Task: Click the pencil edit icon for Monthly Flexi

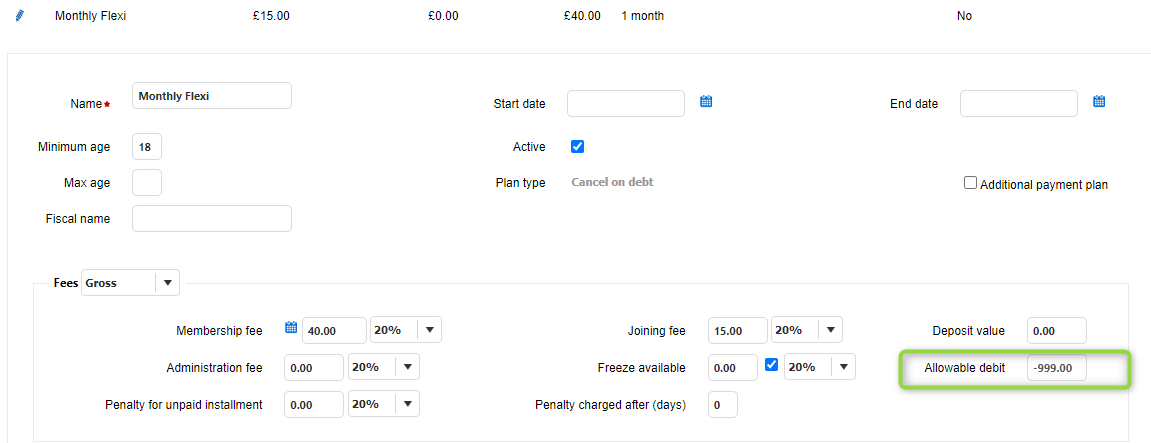Action: [20, 16]
